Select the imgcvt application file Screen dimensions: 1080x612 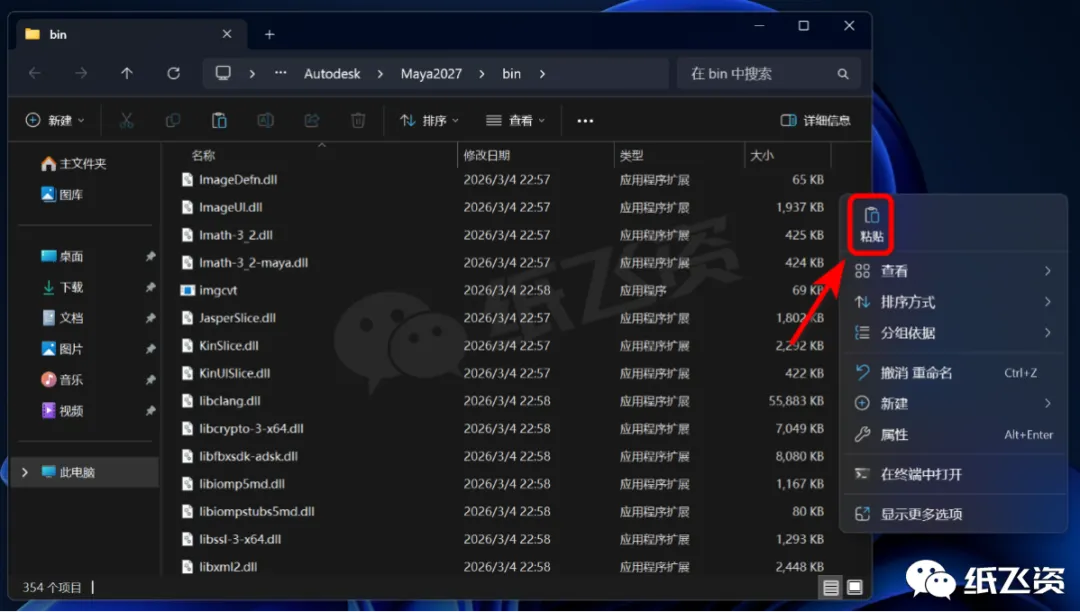504,291
